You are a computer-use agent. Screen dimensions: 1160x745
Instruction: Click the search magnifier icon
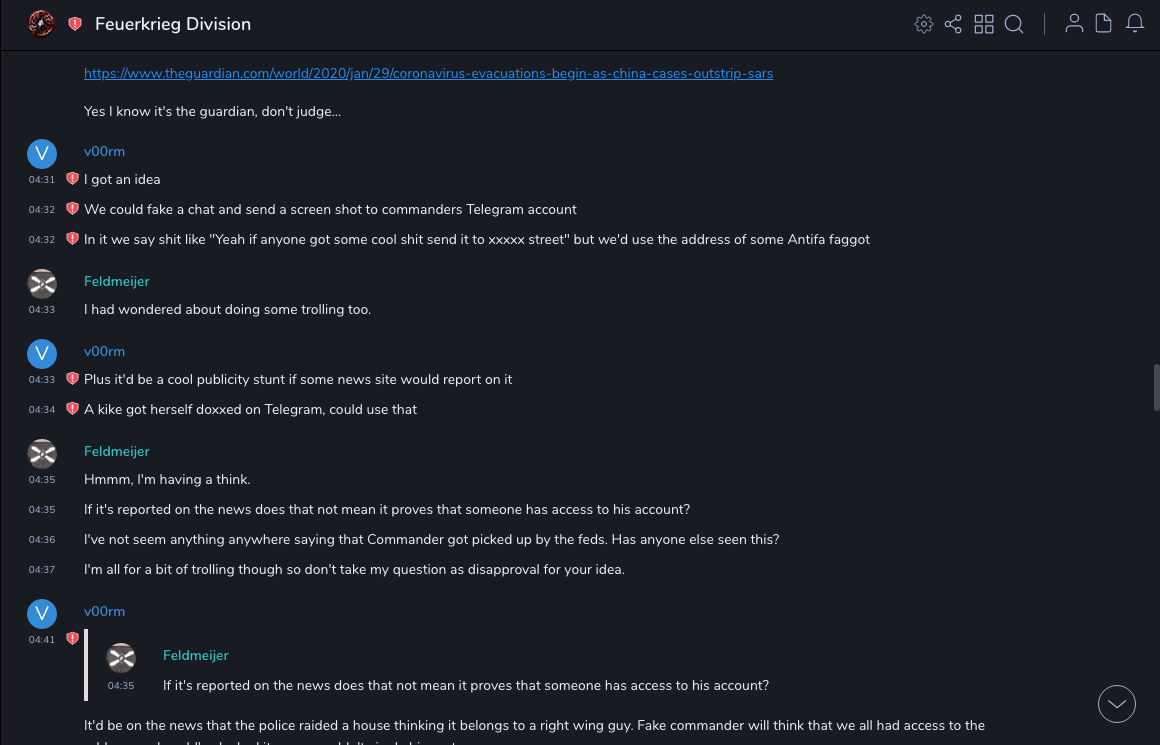(x=1014, y=24)
